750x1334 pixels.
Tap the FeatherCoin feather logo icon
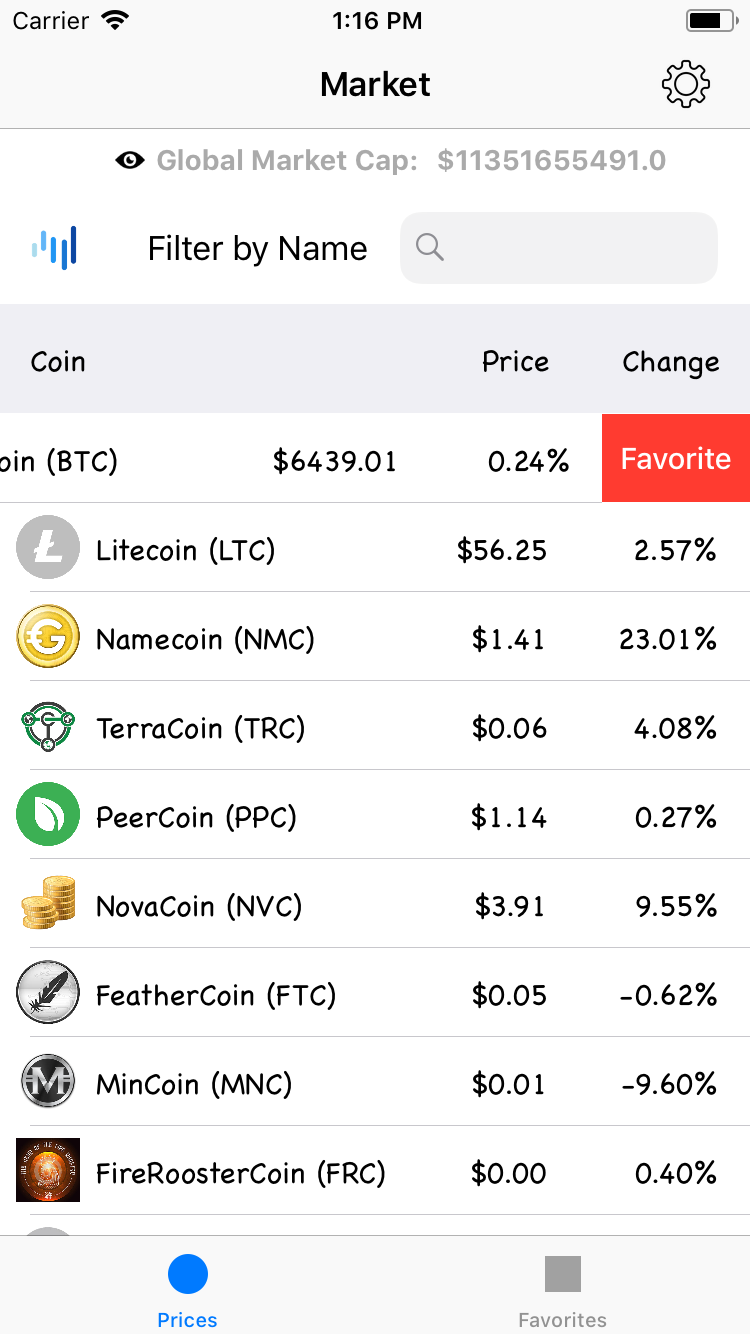point(48,993)
